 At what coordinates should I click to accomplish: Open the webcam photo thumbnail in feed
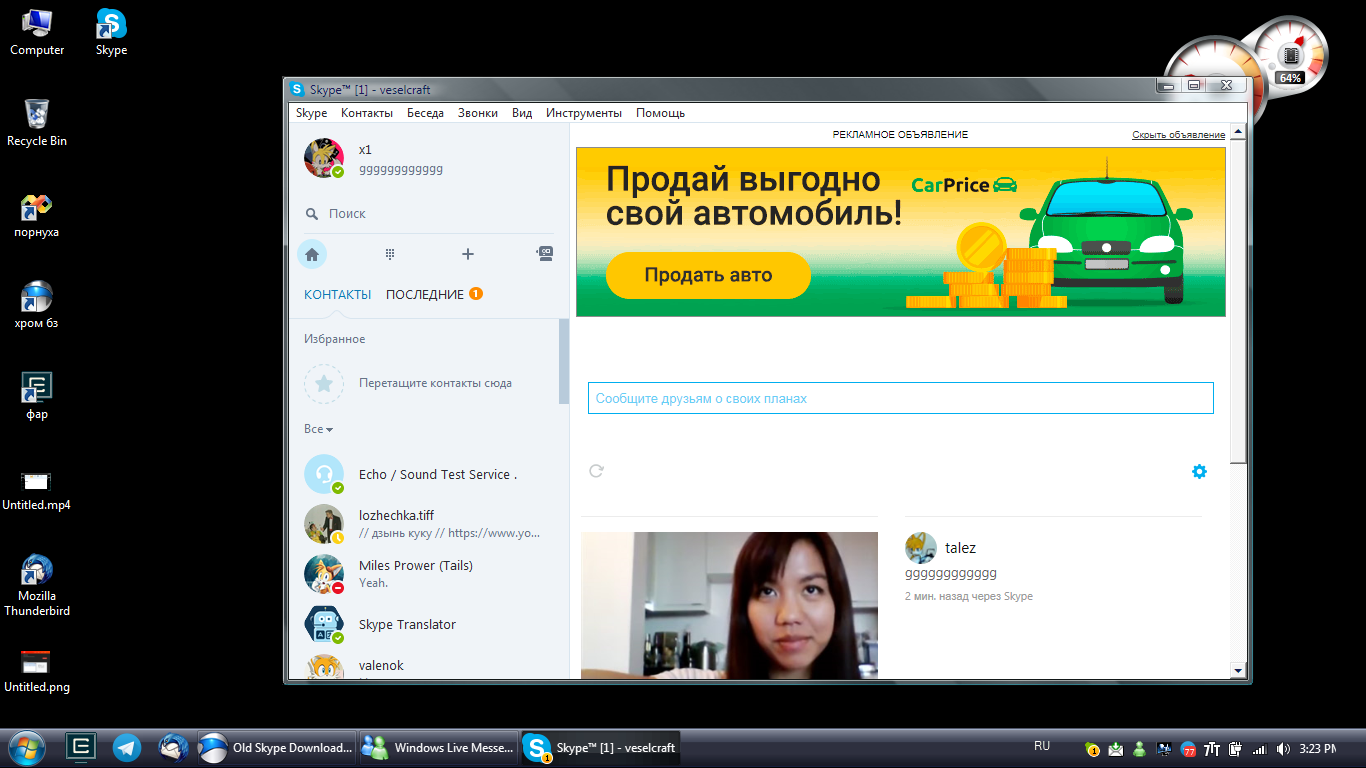pos(729,605)
